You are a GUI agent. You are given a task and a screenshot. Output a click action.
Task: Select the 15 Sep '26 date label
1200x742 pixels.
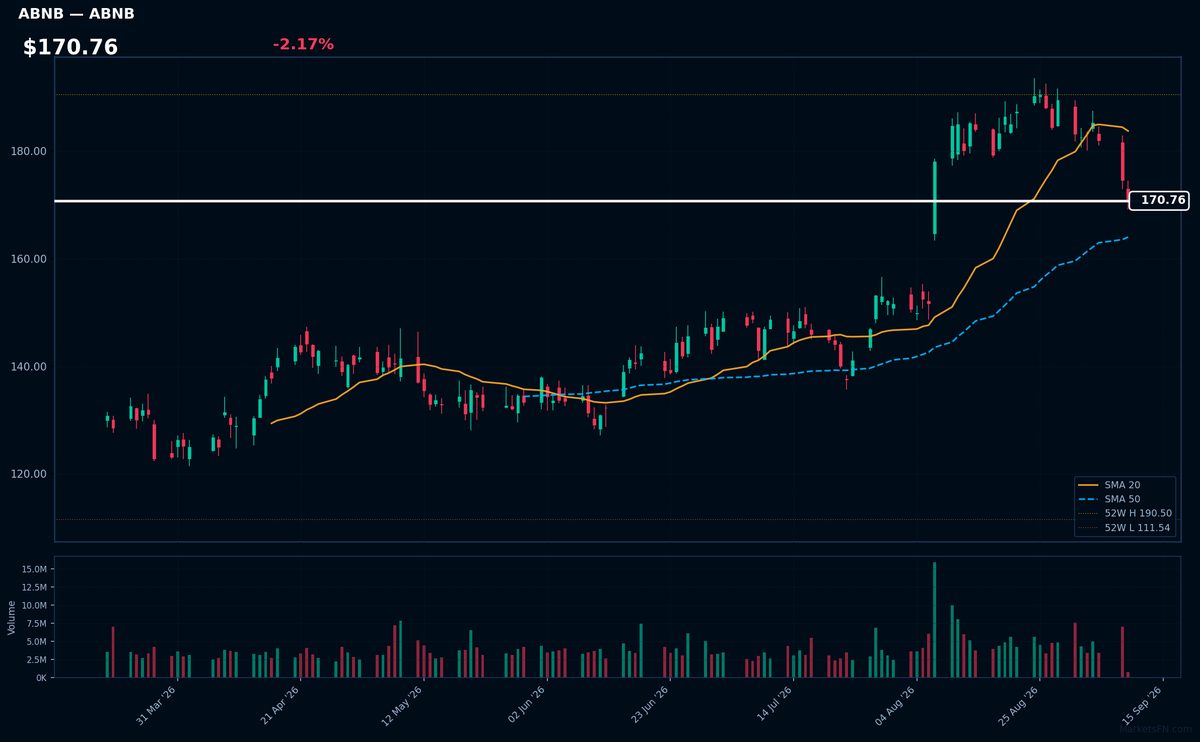point(1141,706)
